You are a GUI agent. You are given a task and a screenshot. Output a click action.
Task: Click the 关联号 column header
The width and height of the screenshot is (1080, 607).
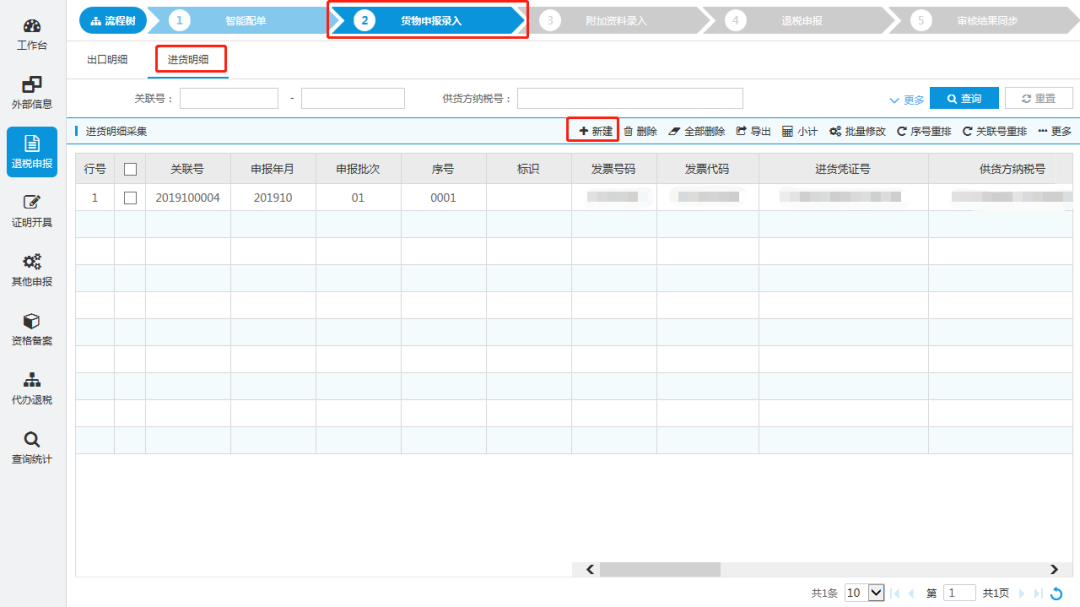[187, 169]
